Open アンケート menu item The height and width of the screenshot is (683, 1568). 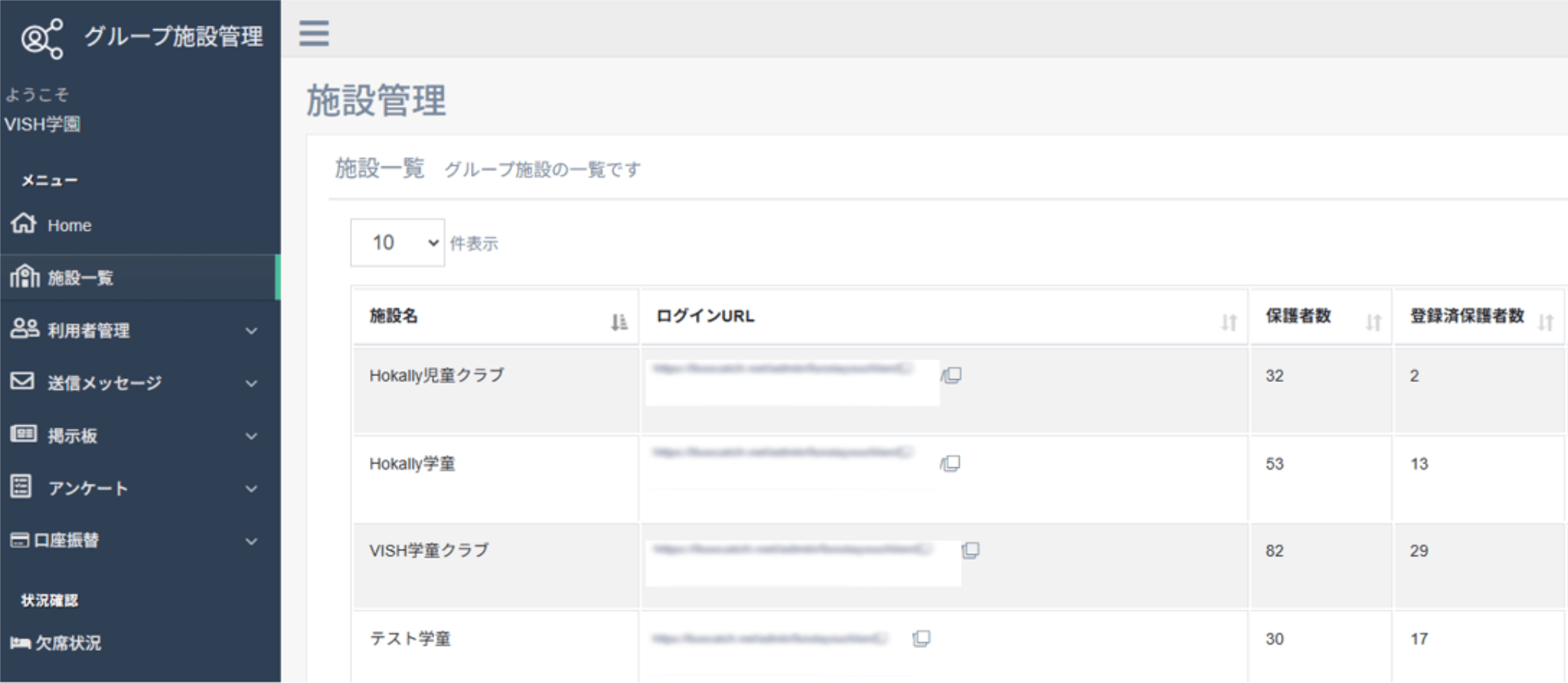click(140, 487)
